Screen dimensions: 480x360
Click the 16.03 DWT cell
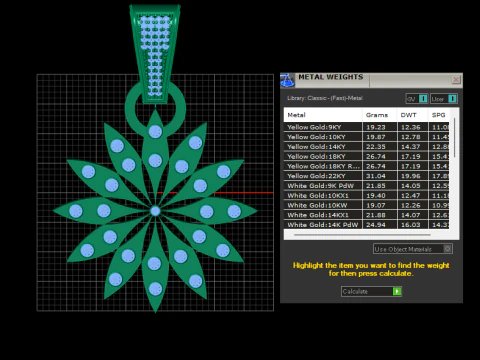(x=413, y=225)
